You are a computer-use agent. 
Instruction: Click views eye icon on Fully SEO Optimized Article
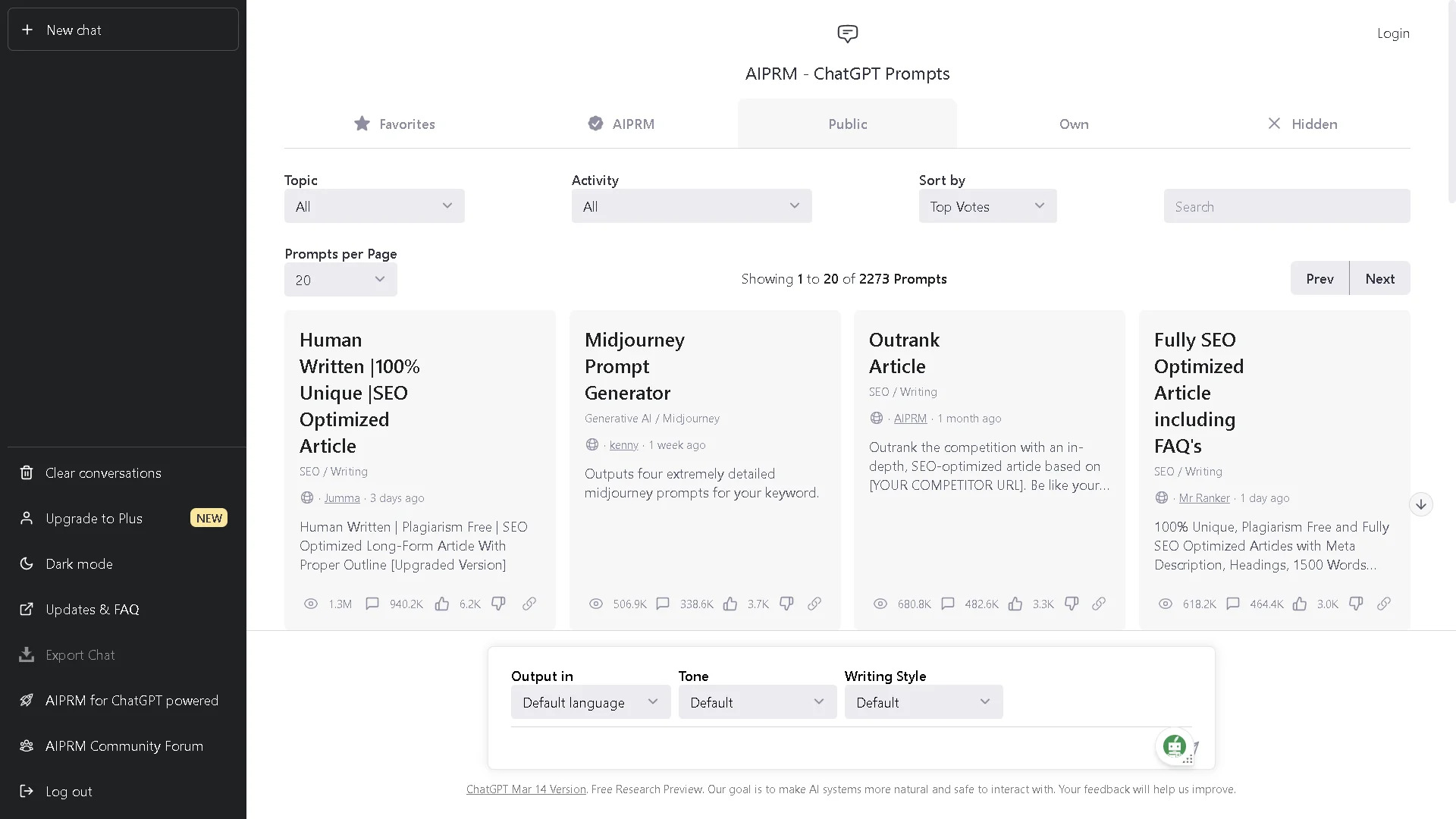[x=1166, y=604]
